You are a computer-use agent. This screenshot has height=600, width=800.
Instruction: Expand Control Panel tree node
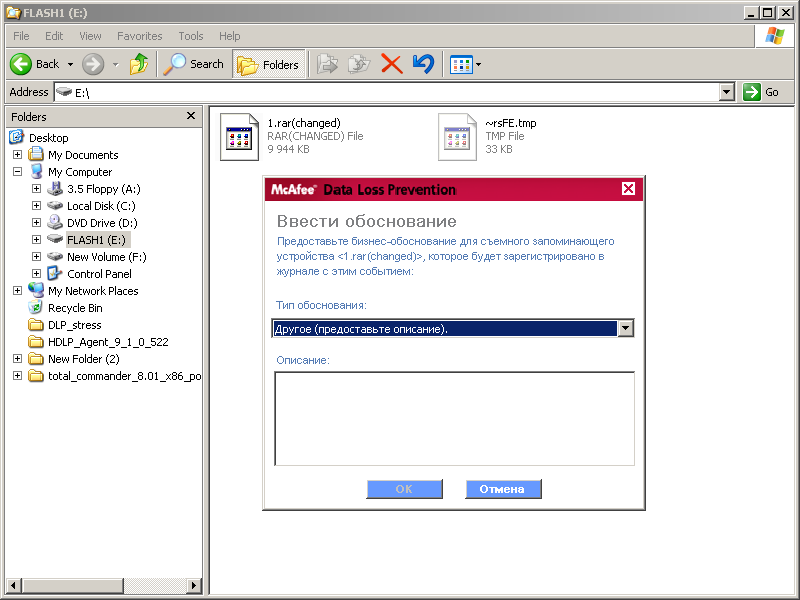click(x=36, y=273)
